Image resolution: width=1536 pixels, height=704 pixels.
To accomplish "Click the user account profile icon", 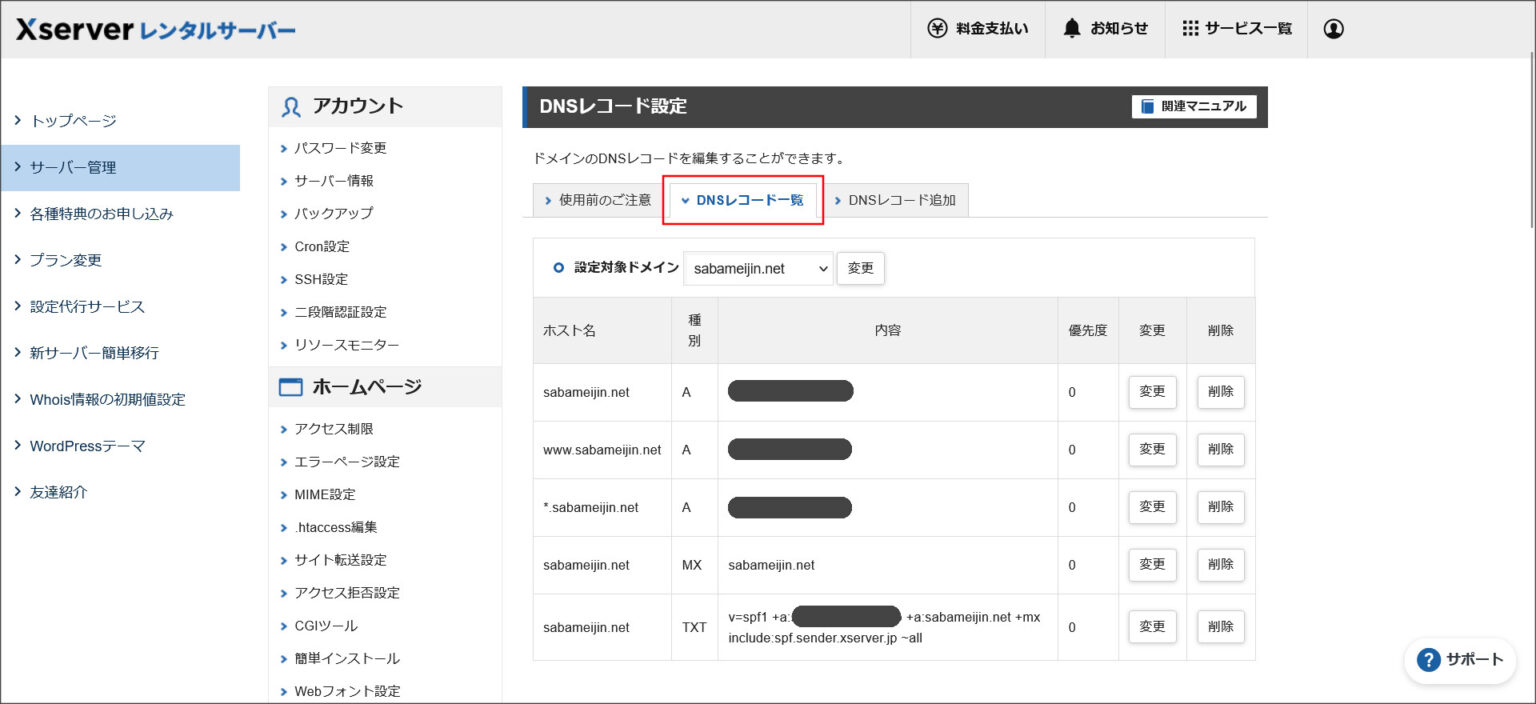I will click(x=1333, y=29).
